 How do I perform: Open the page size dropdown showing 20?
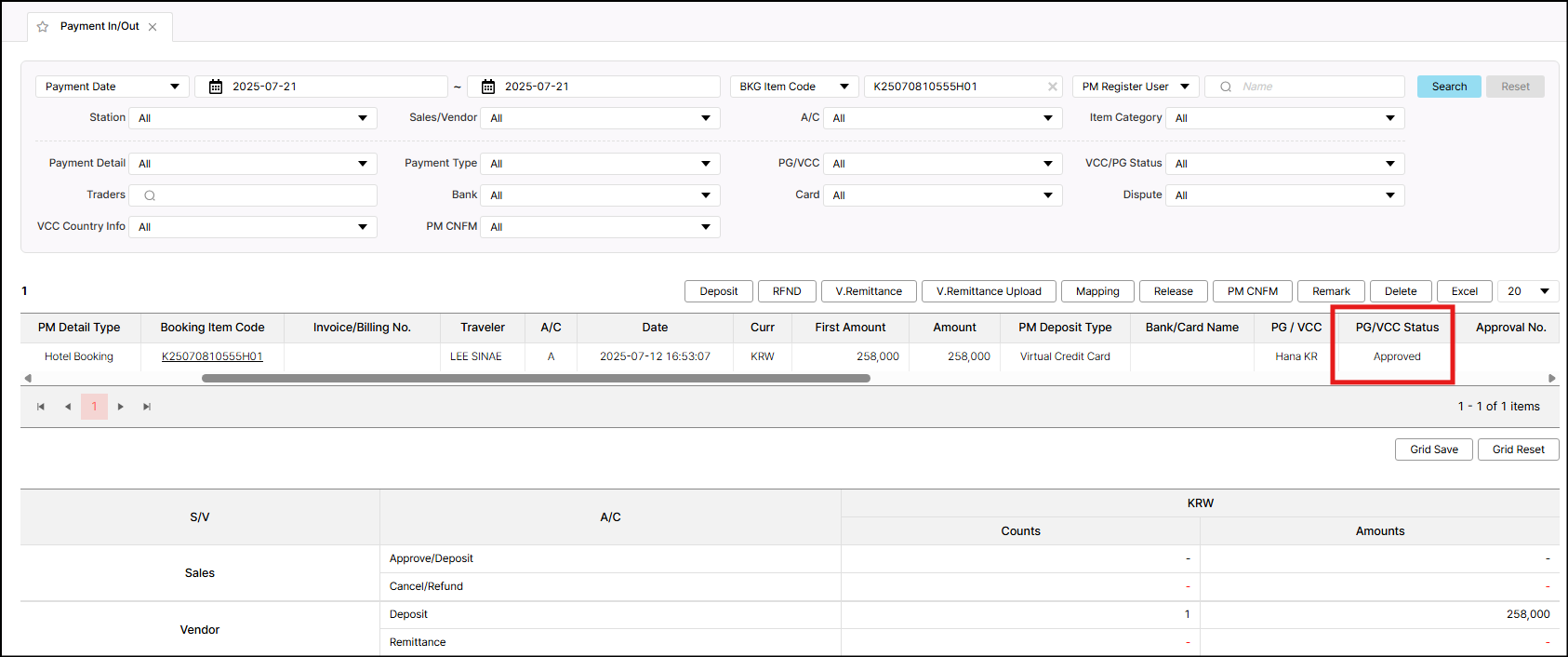pyautogui.click(x=1528, y=291)
